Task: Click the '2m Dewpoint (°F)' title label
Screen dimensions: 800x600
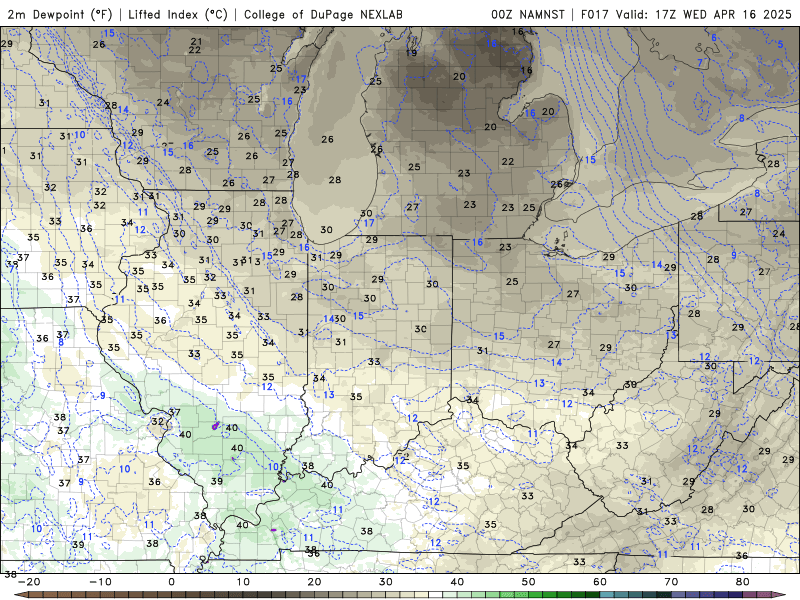Action: (x=59, y=14)
